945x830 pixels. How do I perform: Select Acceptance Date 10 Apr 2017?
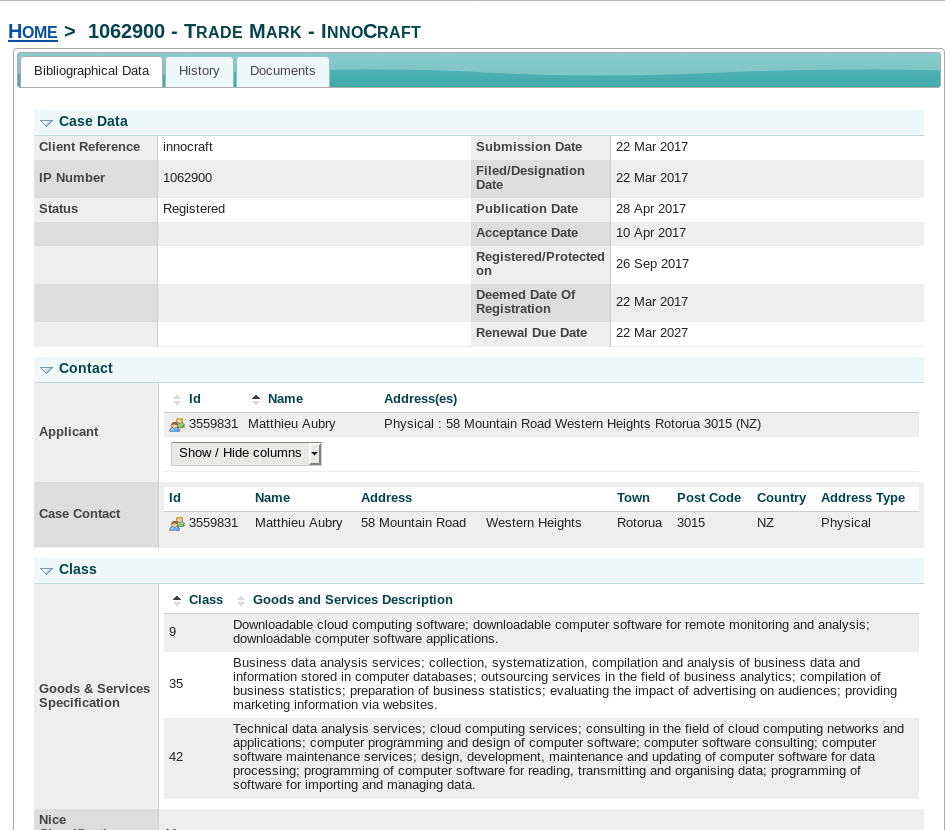coord(651,233)
